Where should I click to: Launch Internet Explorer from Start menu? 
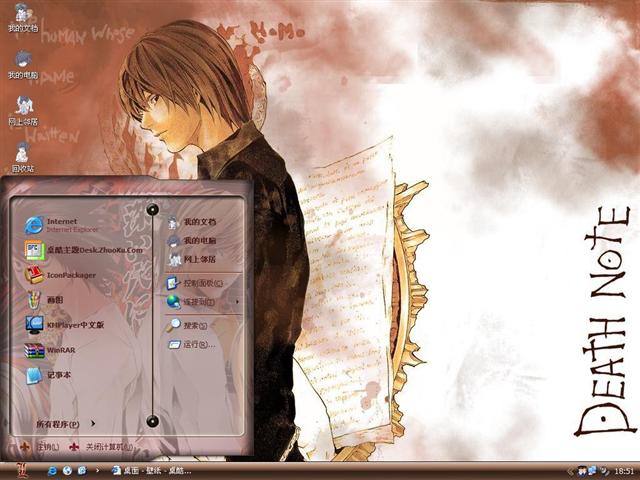(62, 225)
